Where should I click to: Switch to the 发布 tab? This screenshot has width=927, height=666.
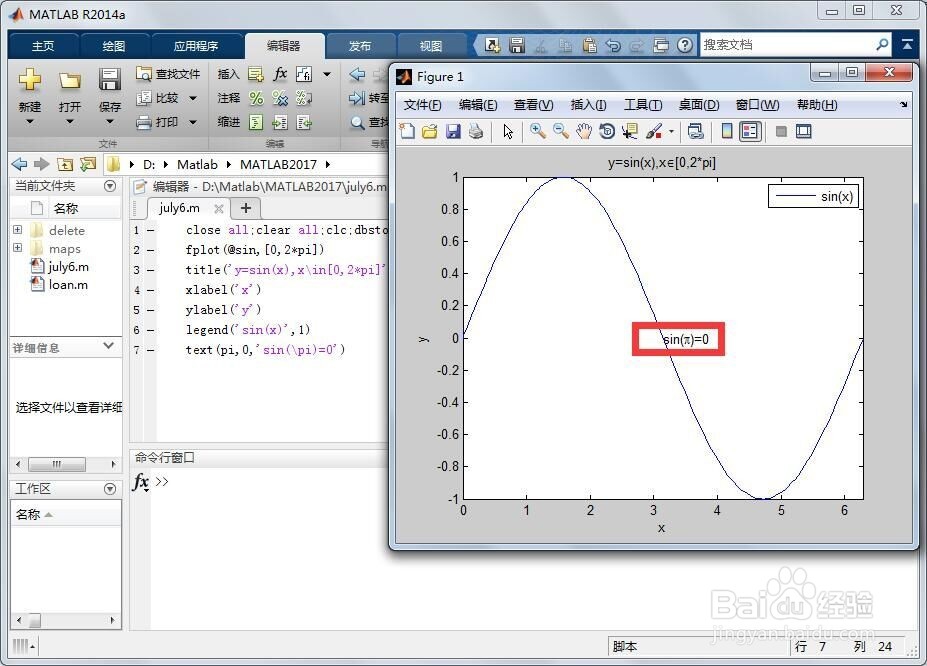pyautogui.click(x=360, y=46)
